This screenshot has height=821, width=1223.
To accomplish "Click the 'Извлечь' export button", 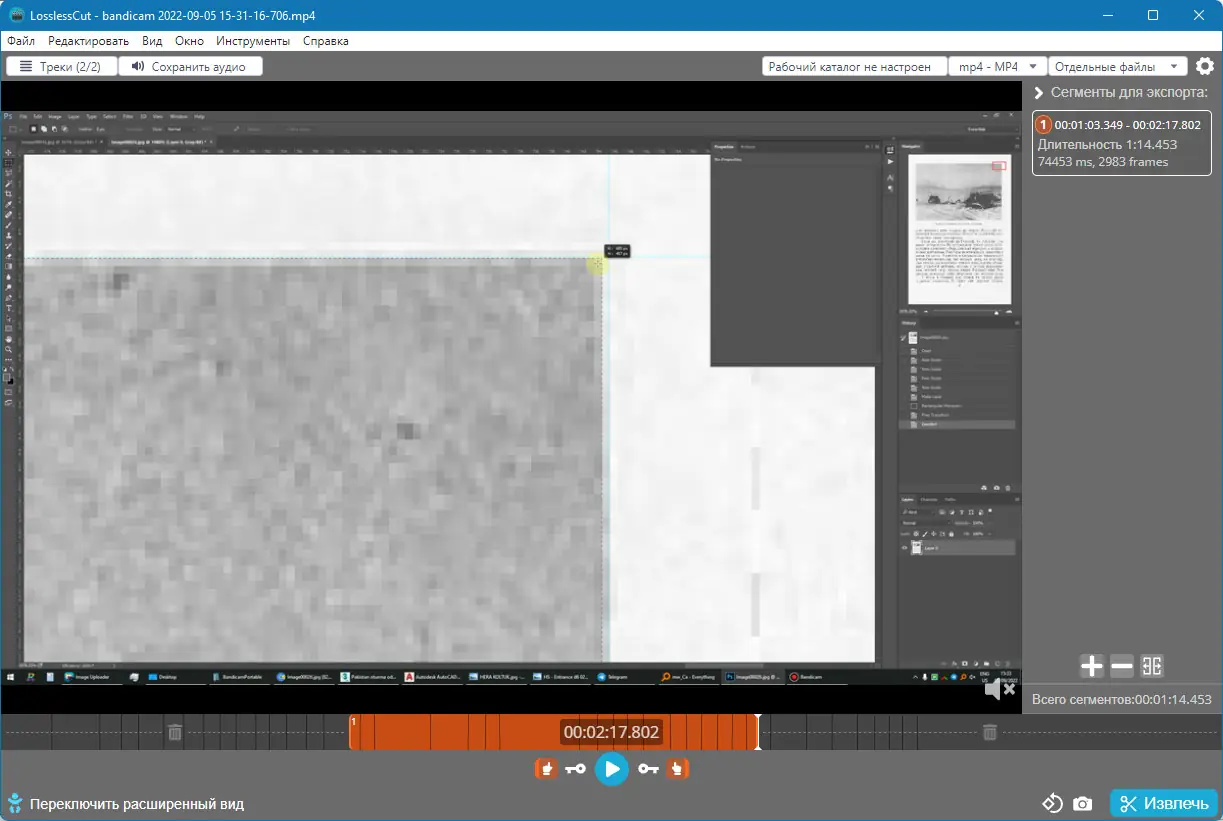I will pyautogui.click(x=1163, y=803).
